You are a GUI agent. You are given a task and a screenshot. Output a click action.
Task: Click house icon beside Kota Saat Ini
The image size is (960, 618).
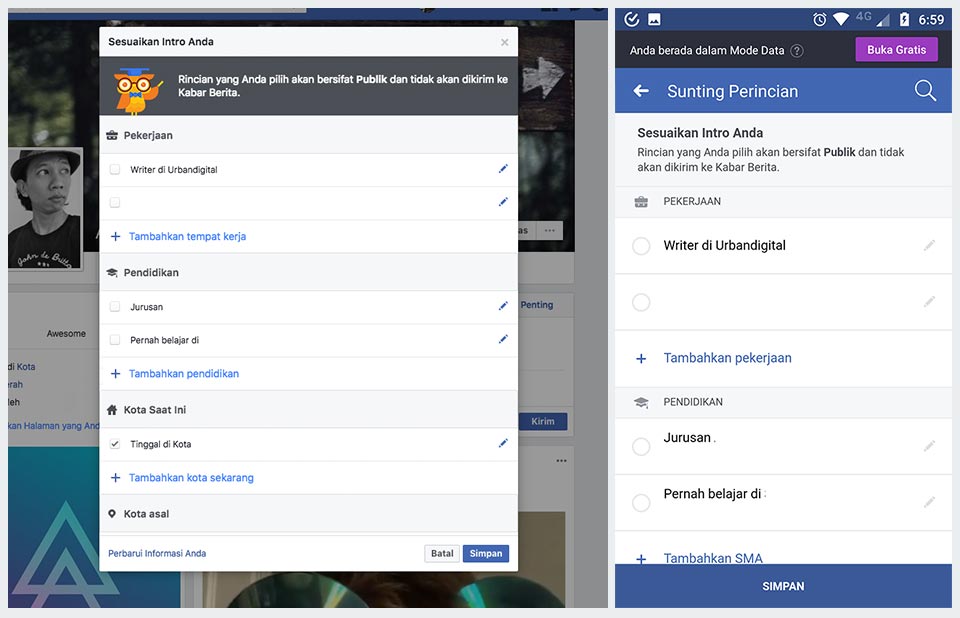point(112,410)
